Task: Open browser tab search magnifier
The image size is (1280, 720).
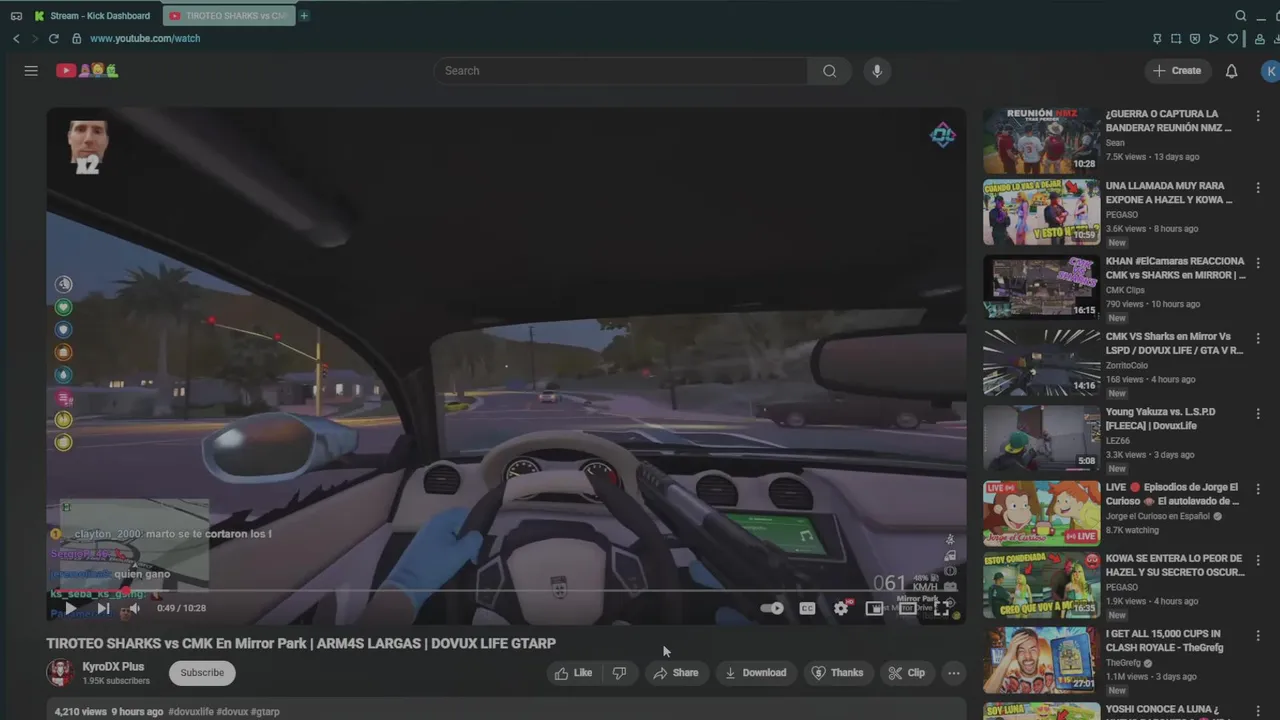Action: point(1241,16)
